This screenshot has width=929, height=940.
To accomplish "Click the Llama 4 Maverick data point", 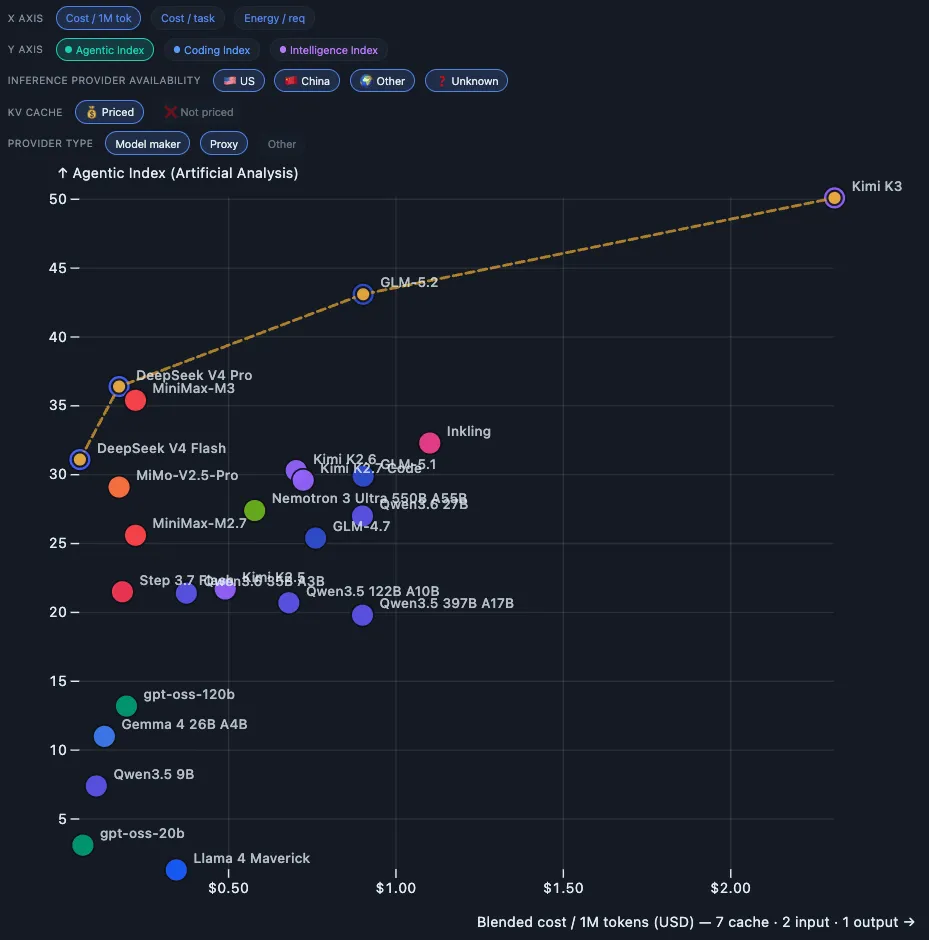I will tap(176, 869).
